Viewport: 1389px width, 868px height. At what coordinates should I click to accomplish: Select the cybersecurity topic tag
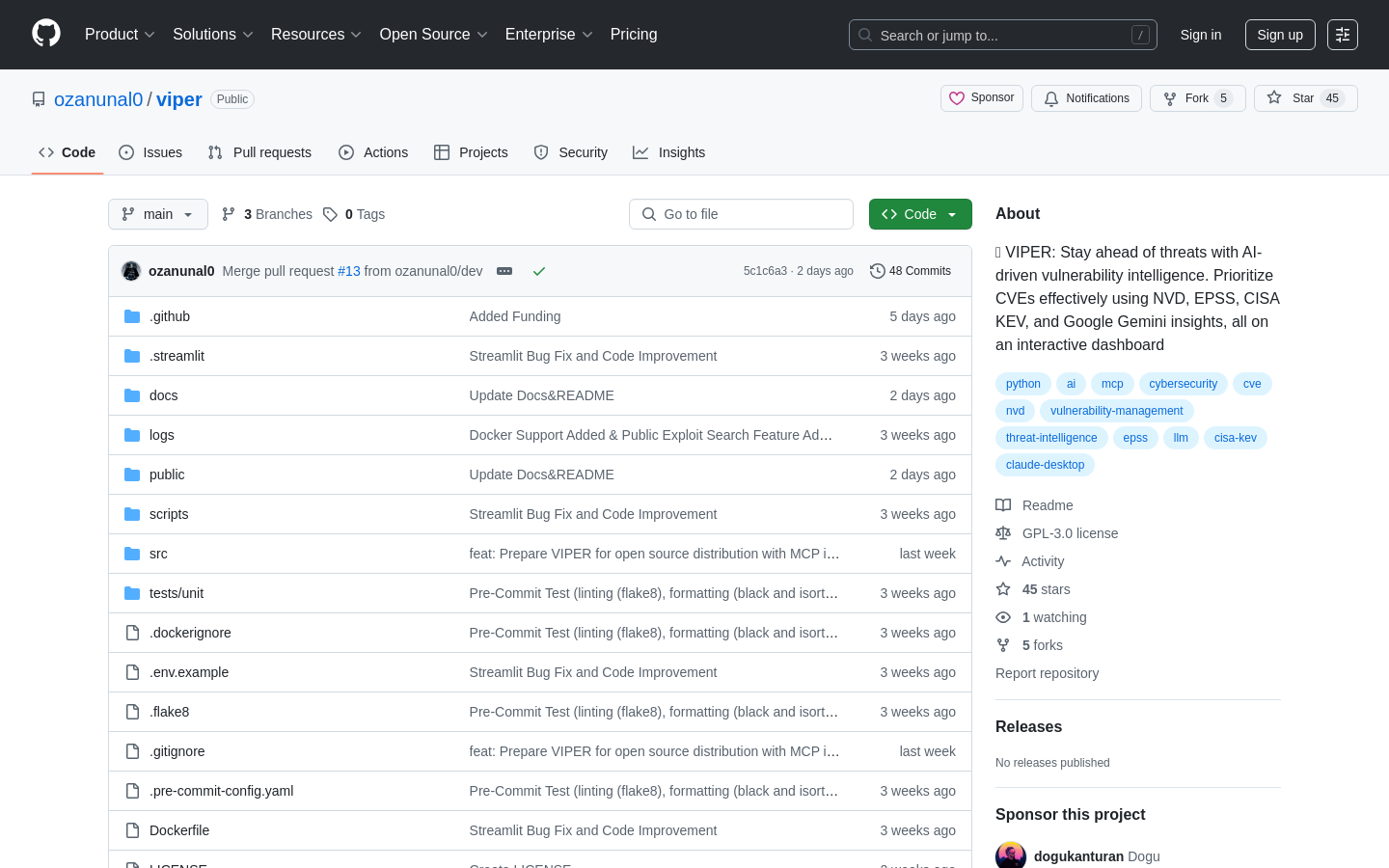1184,384
